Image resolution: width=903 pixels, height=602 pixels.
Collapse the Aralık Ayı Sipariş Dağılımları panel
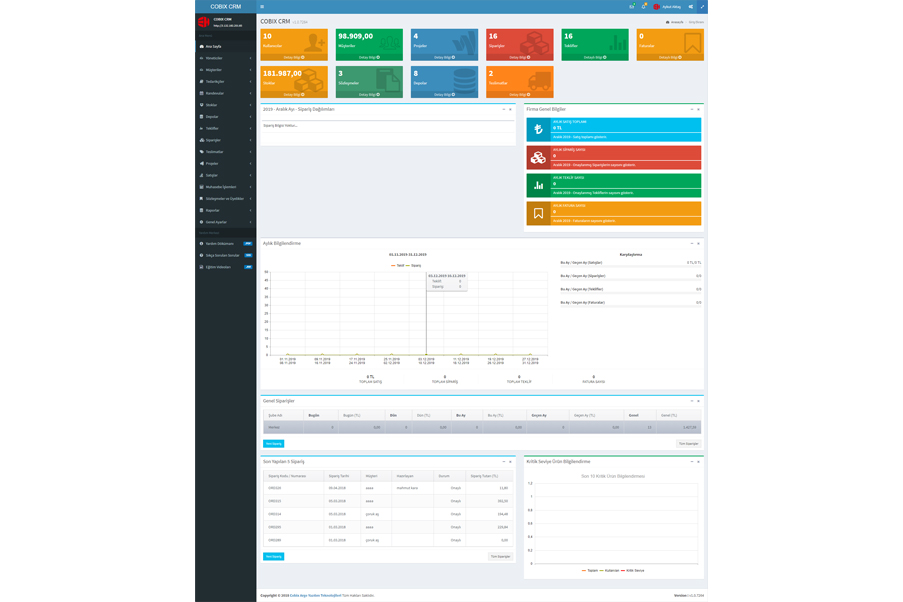click(503, 109)
